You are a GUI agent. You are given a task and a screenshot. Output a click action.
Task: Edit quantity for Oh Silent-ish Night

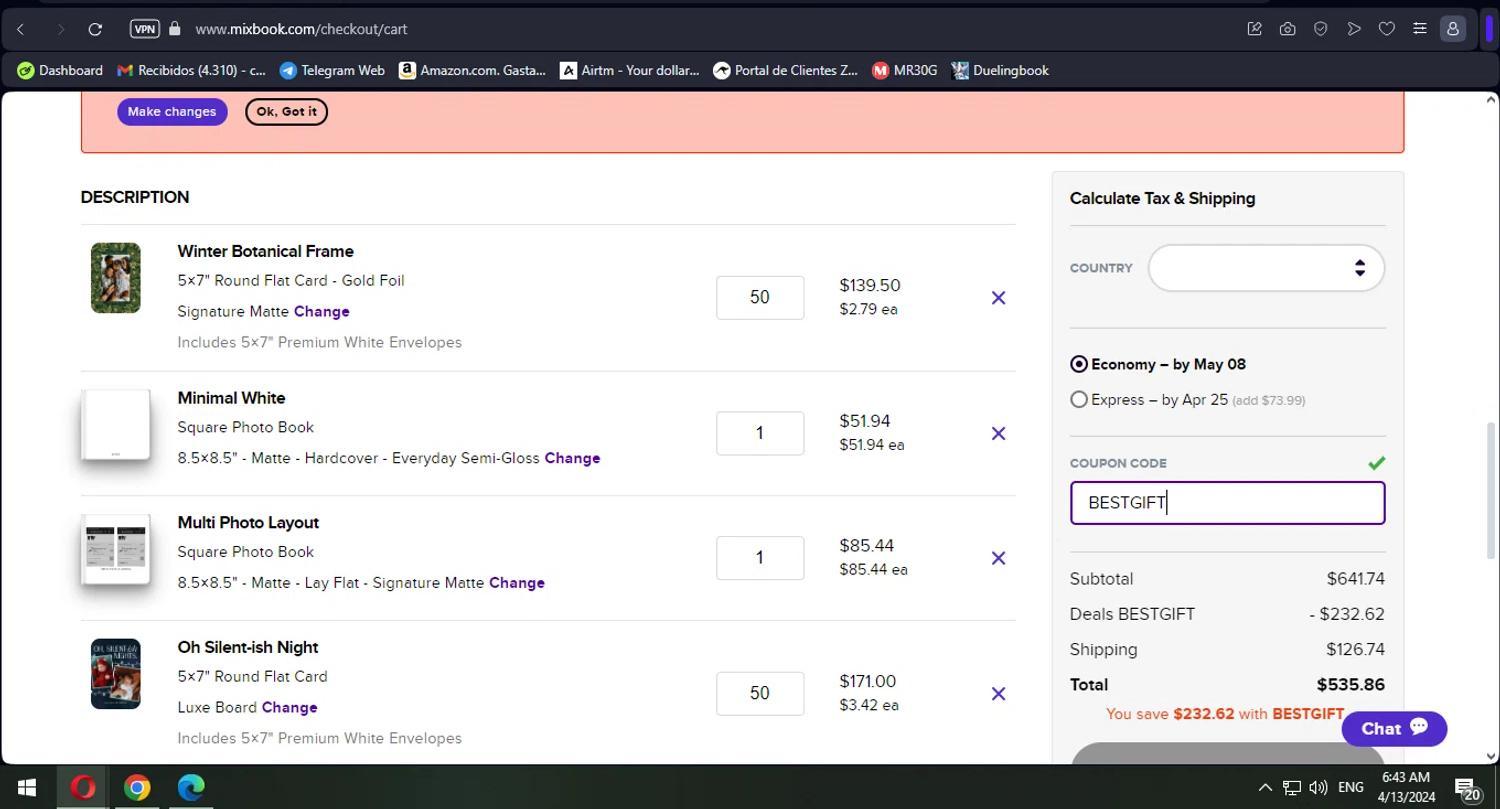click(x=760, y=694)
